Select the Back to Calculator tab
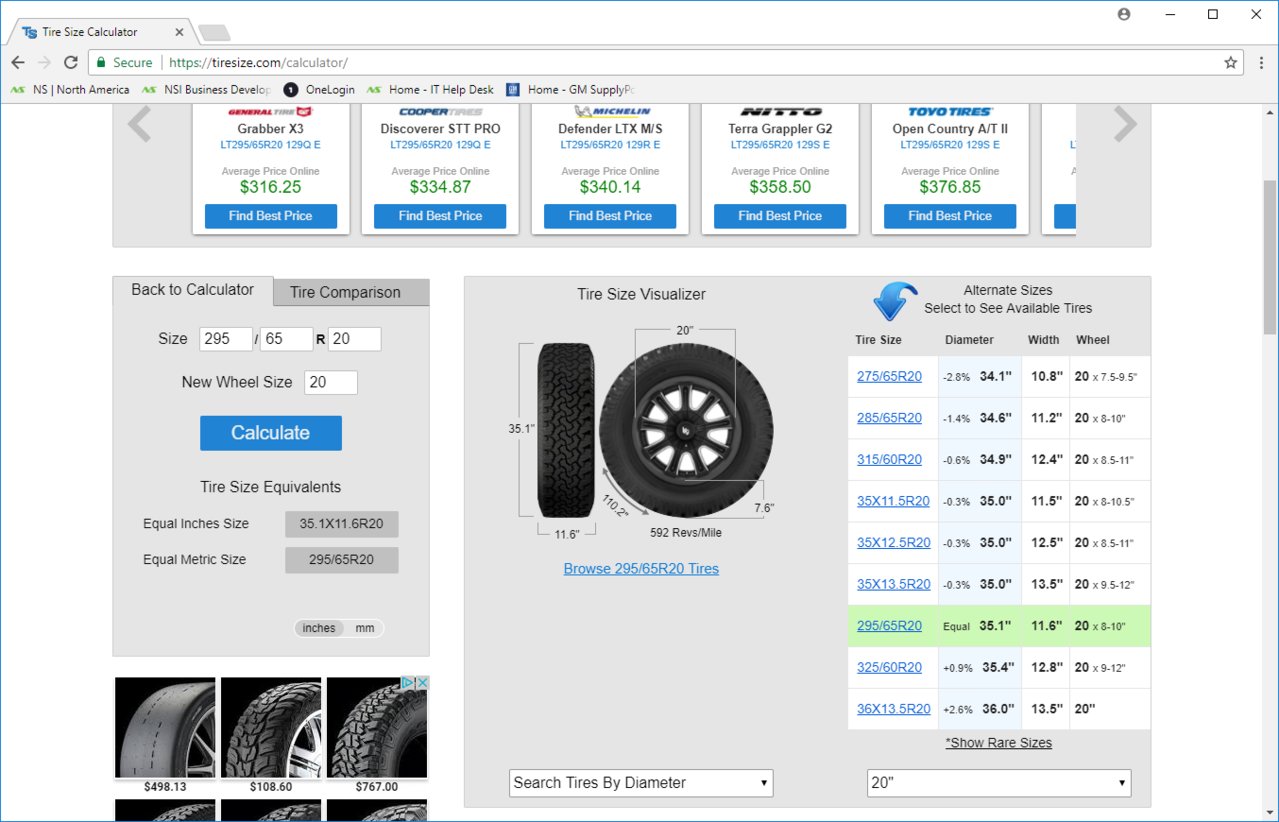Screen dimensions: 1279x822 pyautogui.click(x=193, y=290)
